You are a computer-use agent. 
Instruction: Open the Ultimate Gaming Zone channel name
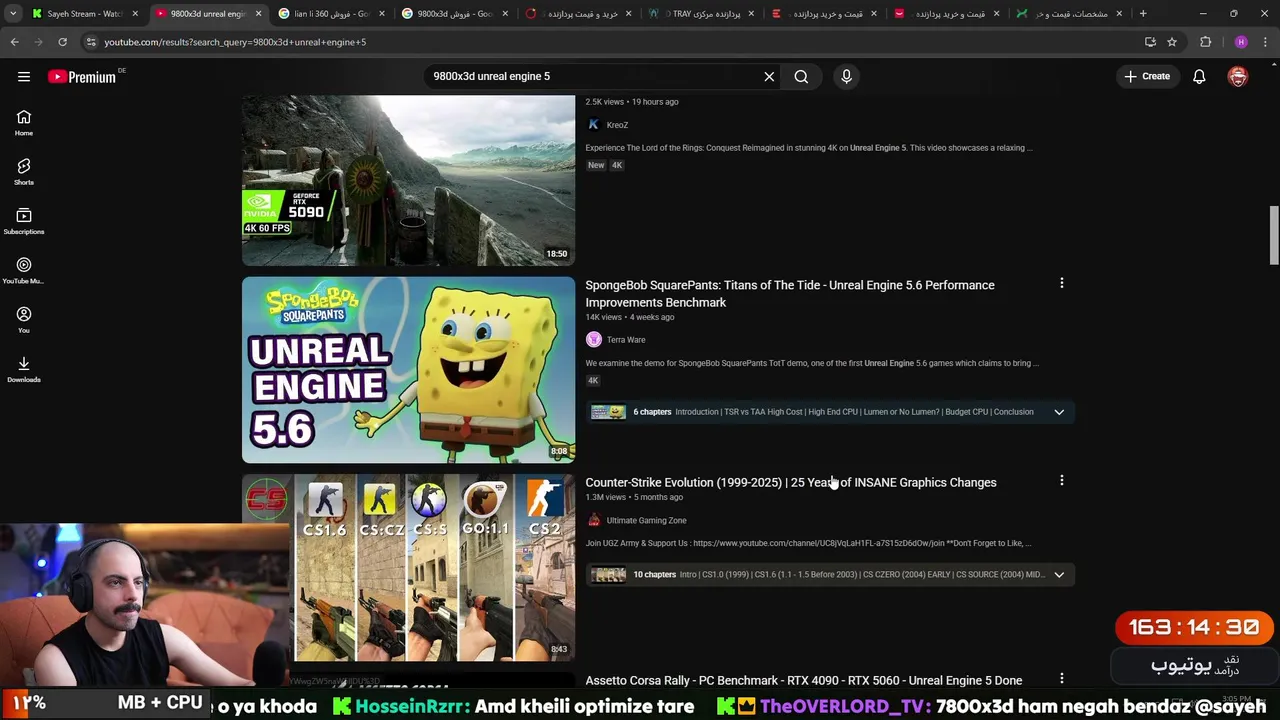[646, 520]
